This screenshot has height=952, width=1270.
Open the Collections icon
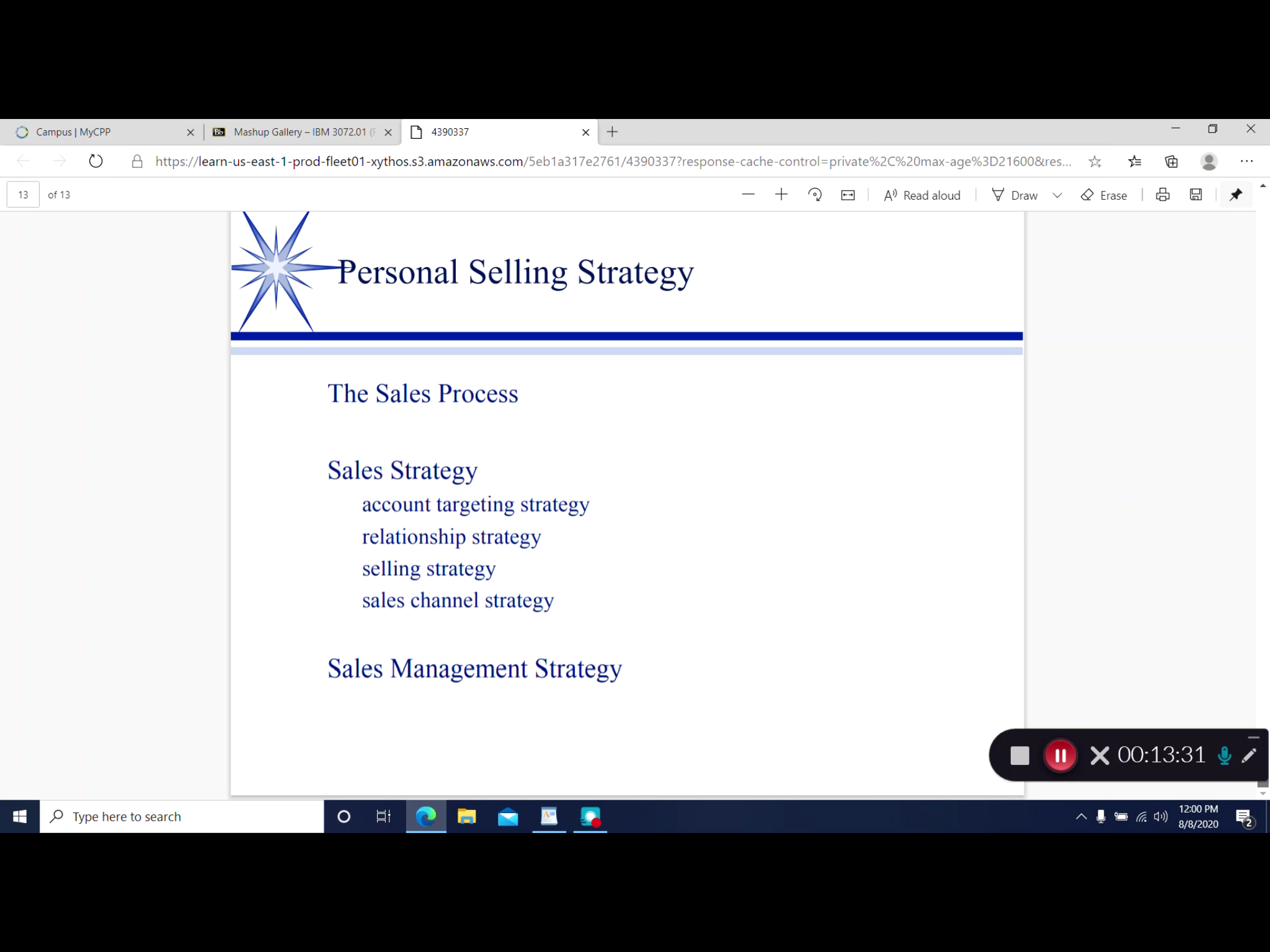pyautogui.click(x=1171, y=162)
